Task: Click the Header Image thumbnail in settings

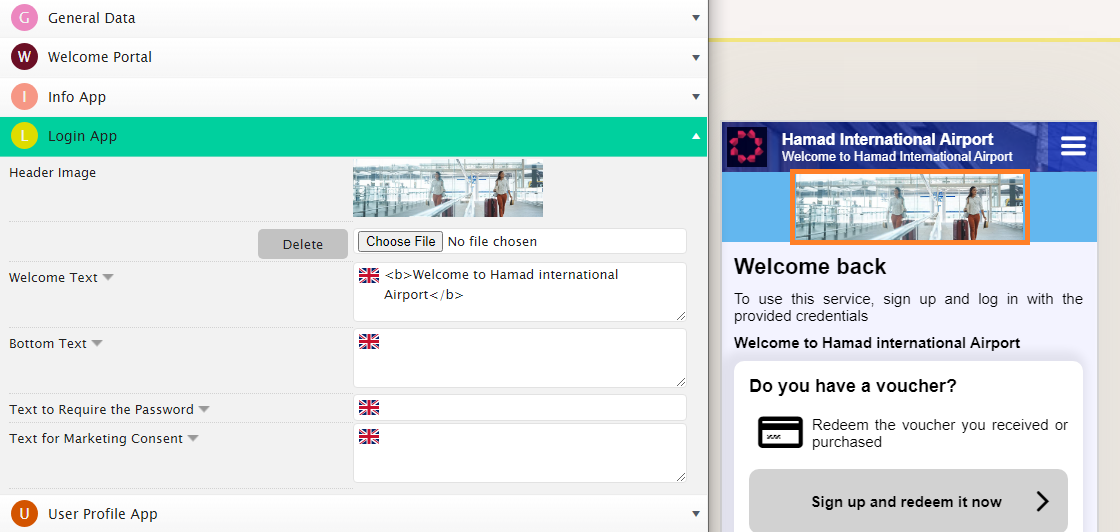Action: 448,189
